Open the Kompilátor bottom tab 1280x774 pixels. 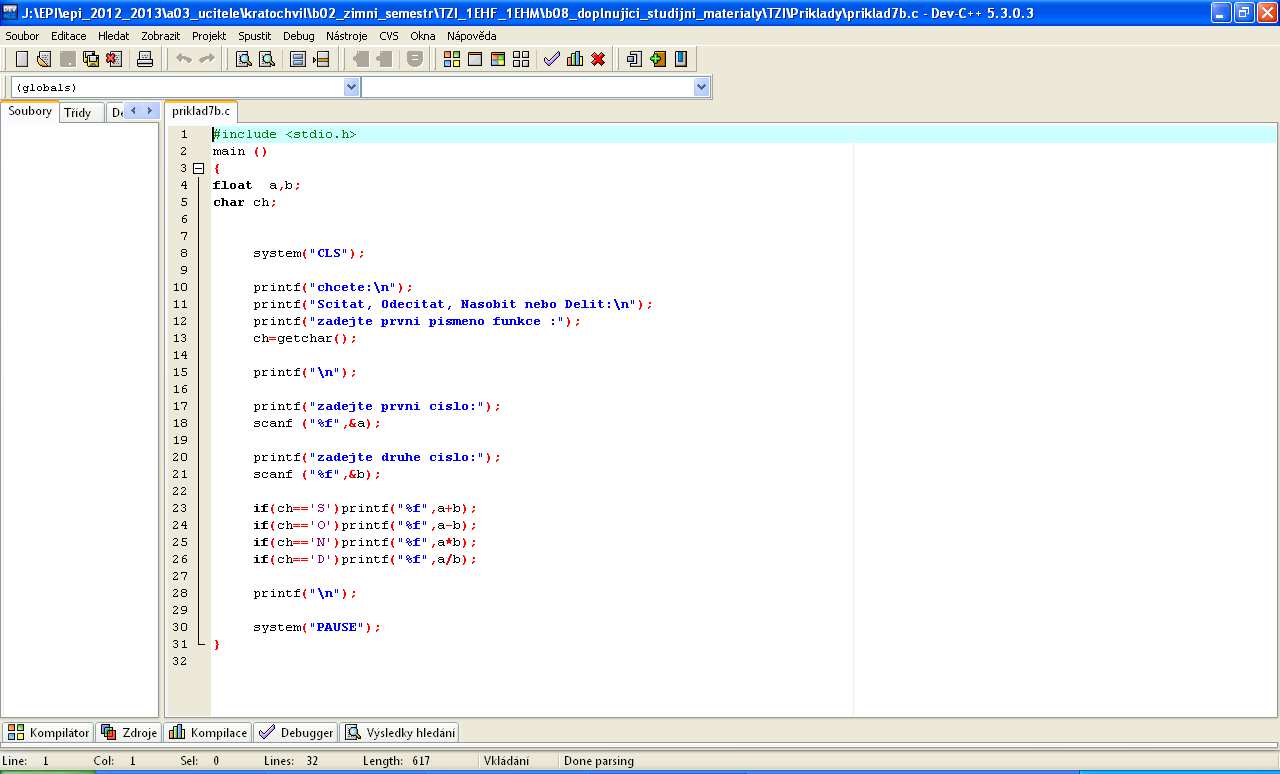tap(49, 733)
